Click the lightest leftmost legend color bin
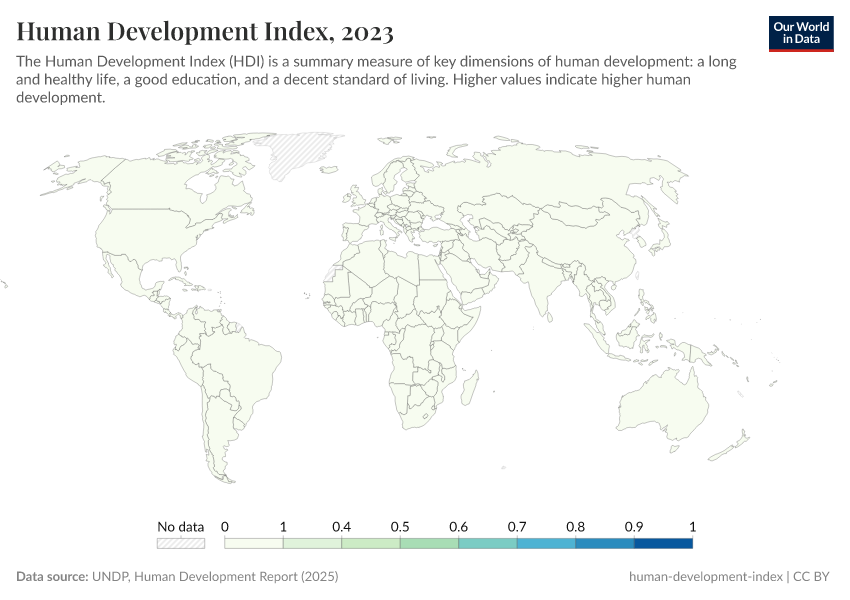 [x=254, y=543]
